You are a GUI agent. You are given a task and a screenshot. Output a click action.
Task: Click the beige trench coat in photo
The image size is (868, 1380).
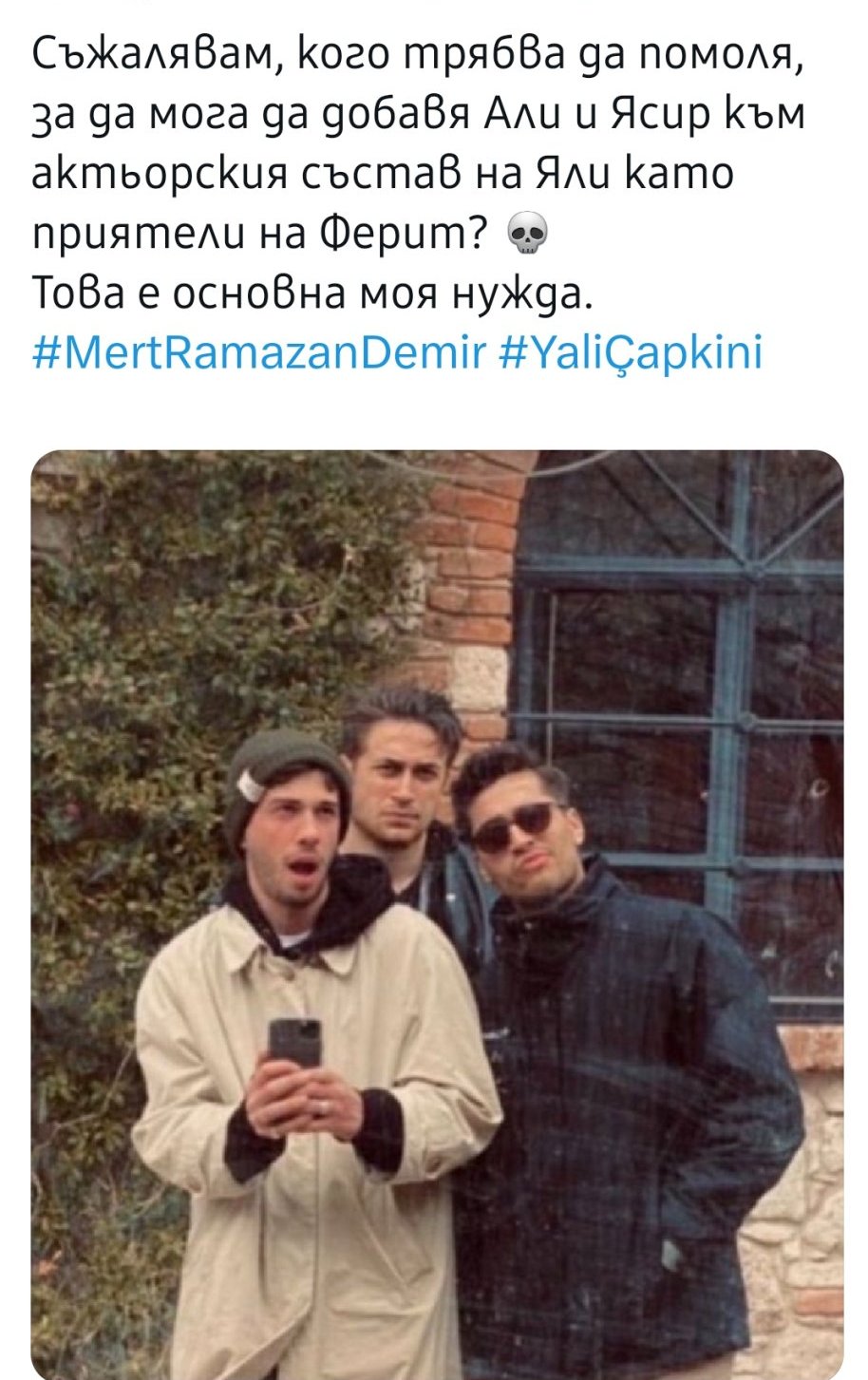pyautogui.click(x=316, y=1140)
